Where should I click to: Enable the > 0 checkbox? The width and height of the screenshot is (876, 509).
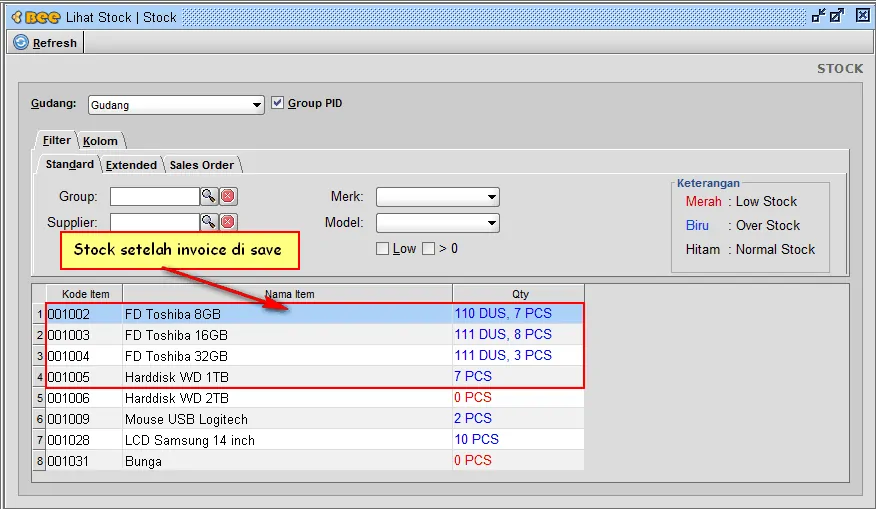(x=429, y=249)
